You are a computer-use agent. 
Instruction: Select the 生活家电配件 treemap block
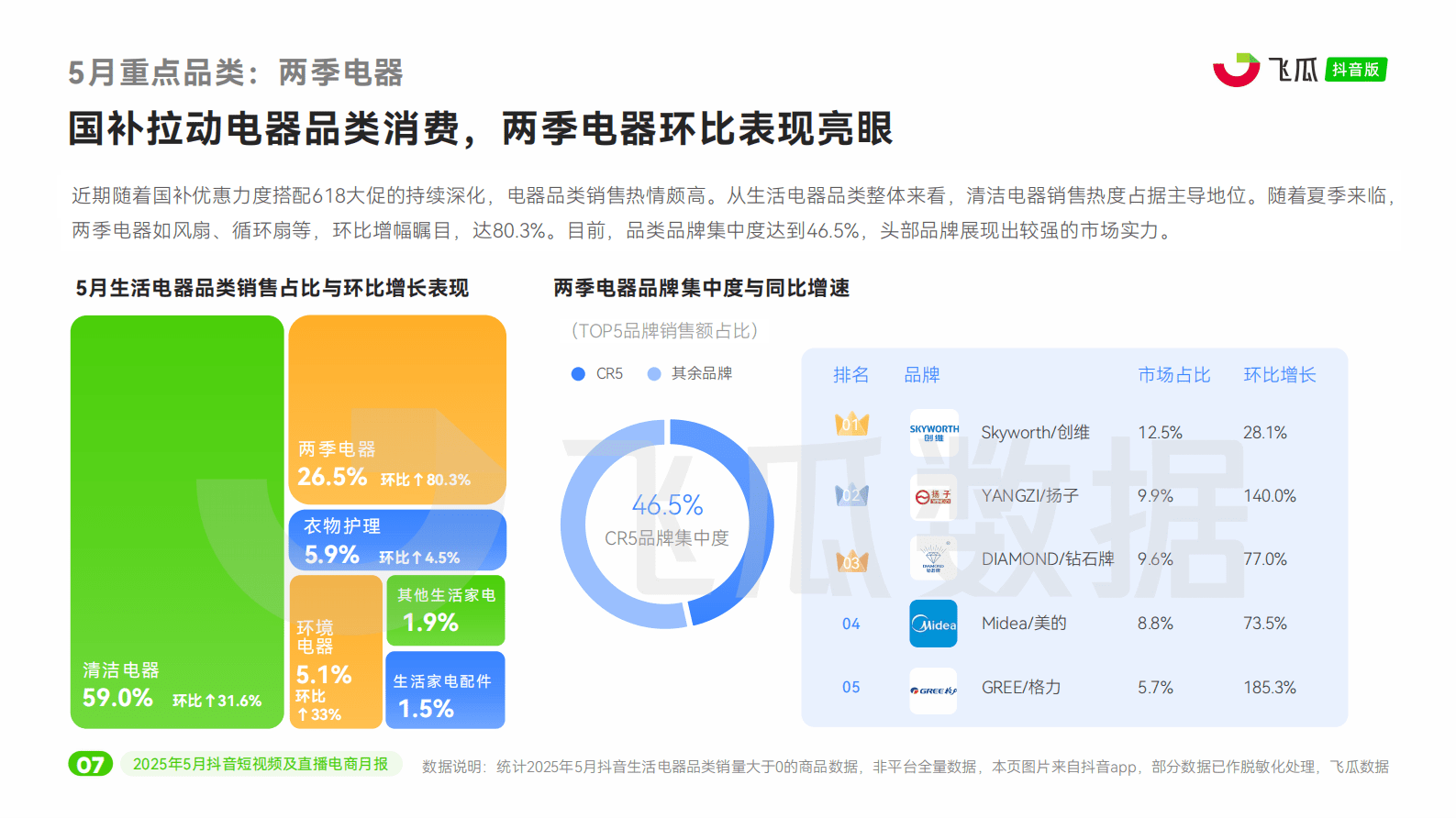(x=446, y=690)
